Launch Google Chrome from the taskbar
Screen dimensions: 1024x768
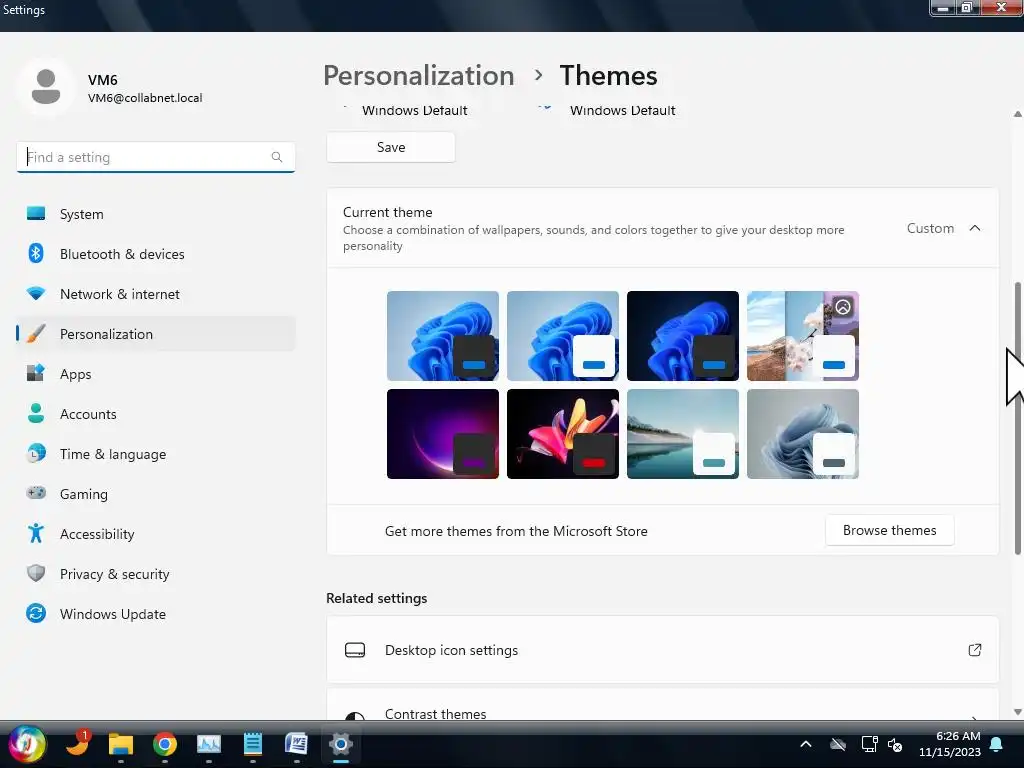[x=165, y=744]
